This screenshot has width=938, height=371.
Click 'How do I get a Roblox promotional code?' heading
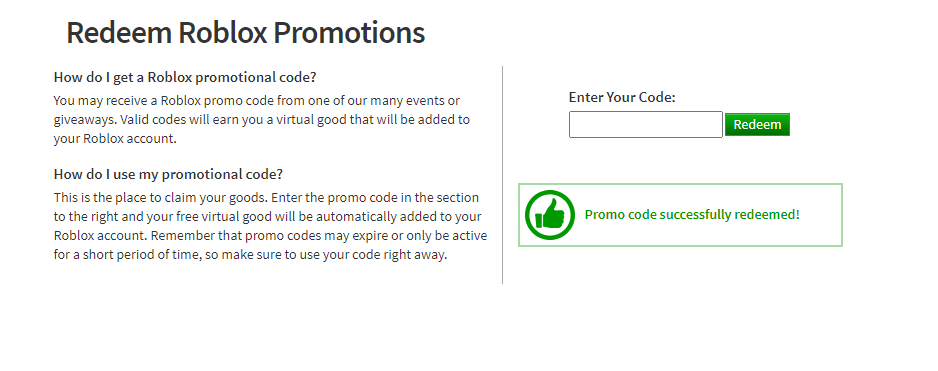pos(185,77)
